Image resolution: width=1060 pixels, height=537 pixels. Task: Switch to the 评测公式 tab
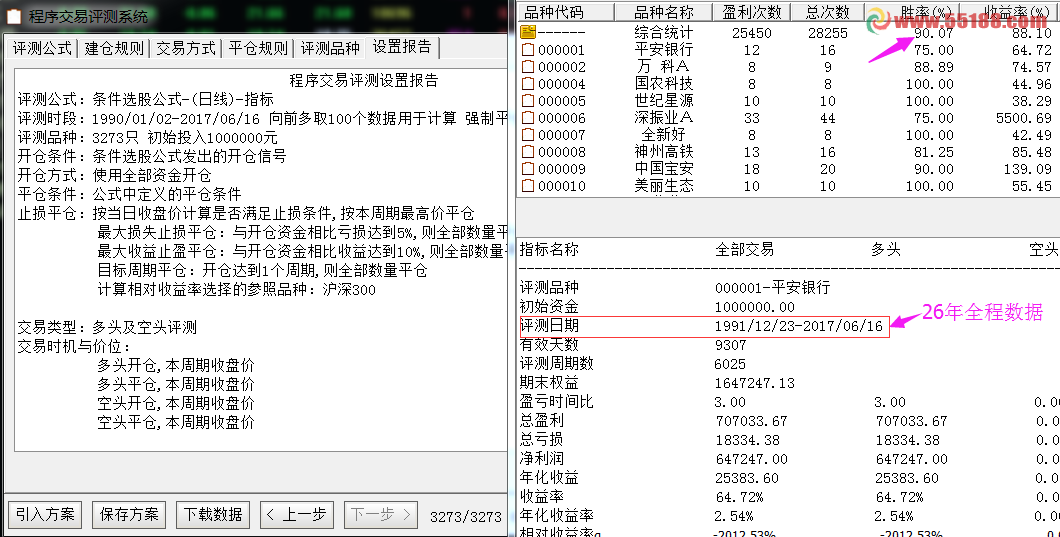42,49
